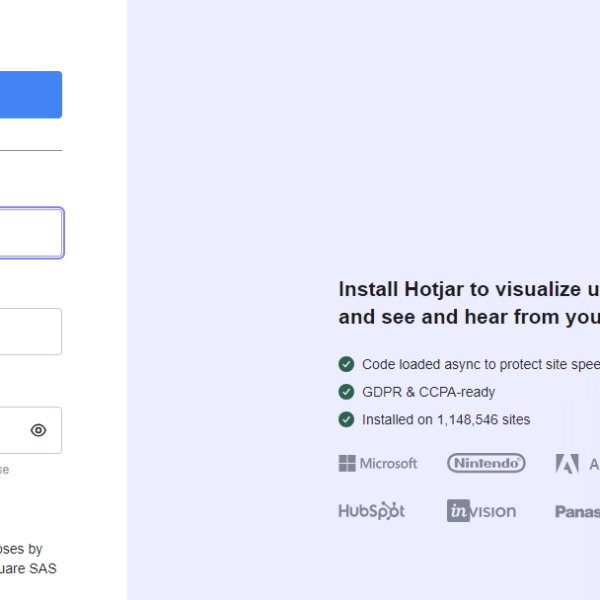The image size is (600, 600).
Task: Click the Microsoft logo
Action: pos(378,463)
